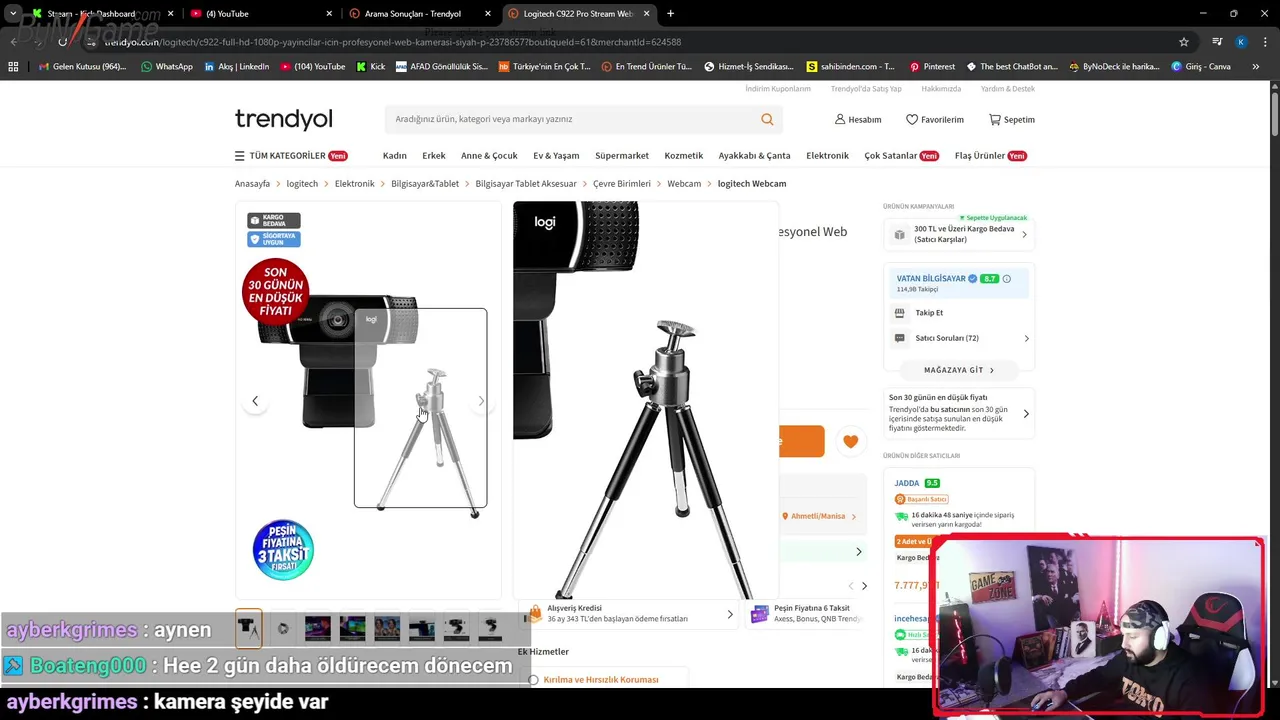Screen dimensions: 1280x720
Task: Click the trendyol logo
Action: click(283, 119)
